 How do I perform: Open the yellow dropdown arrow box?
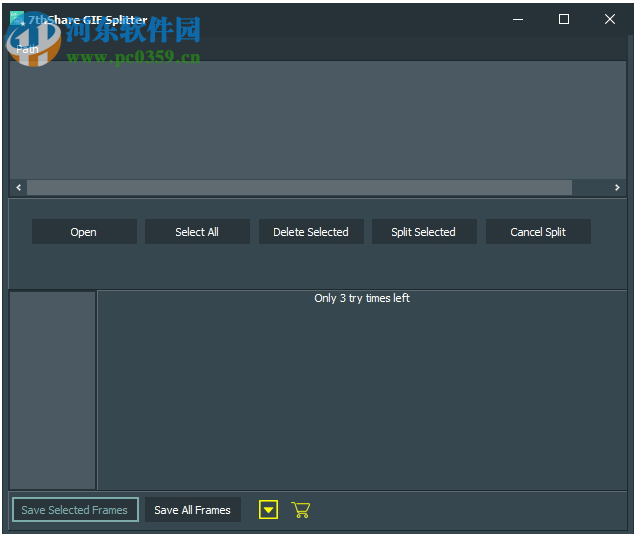tap(269, 510)
